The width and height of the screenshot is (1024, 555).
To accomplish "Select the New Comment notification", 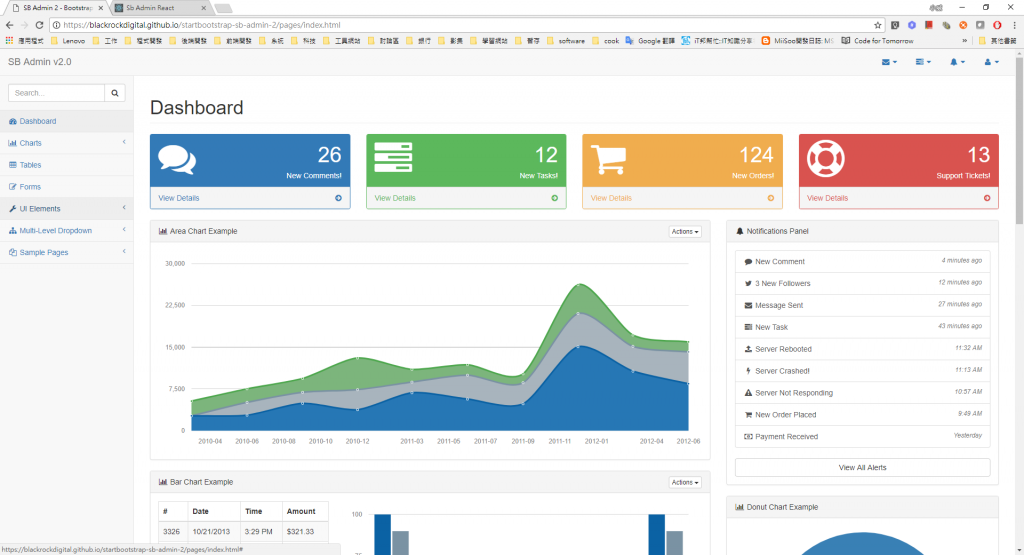I will tap(862, 261).
